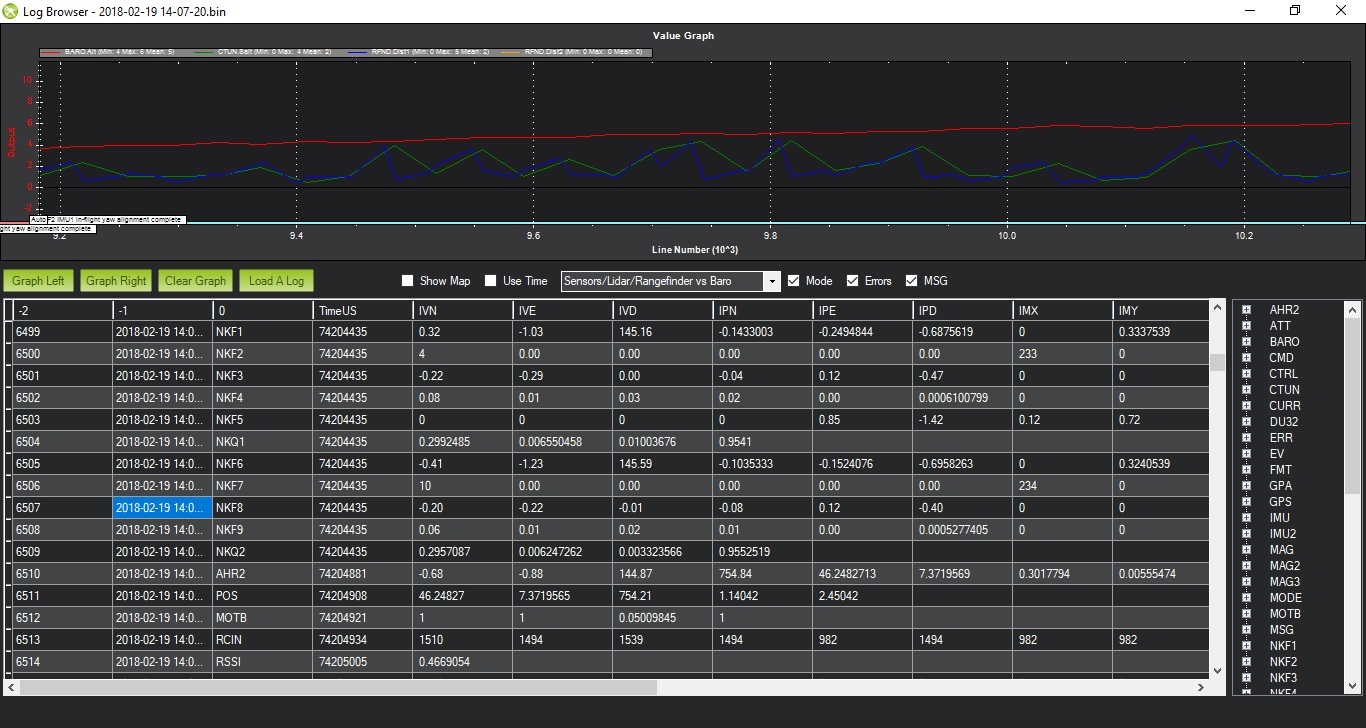Screen dimensions: 1366x728
Task: Open the Load A Log file dialog
Action: pyautogui.click(x=276, y=281)
